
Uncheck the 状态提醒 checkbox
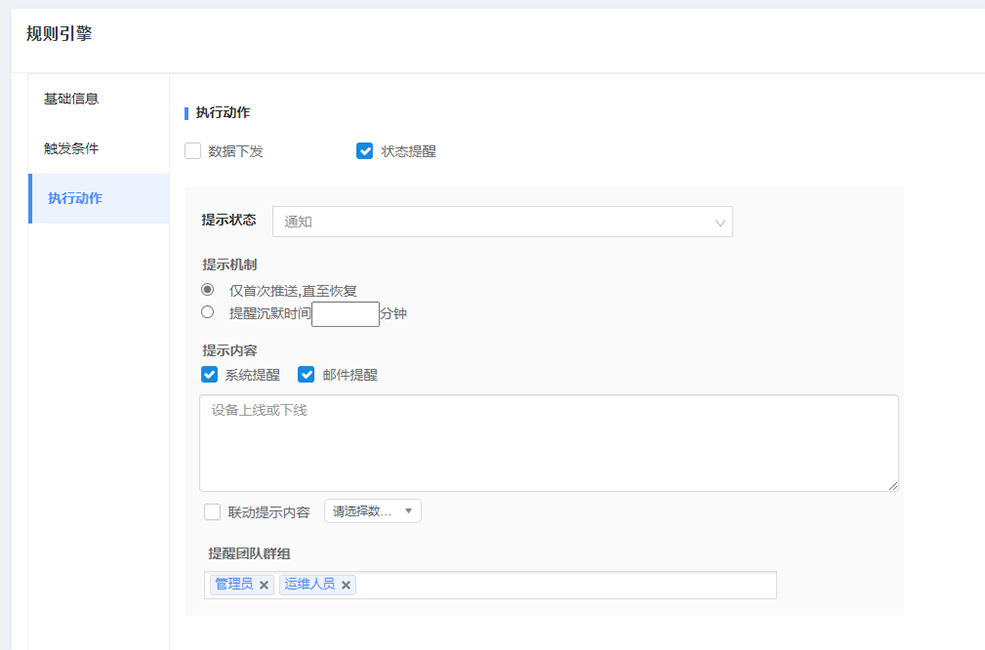[x=365, y=152]
